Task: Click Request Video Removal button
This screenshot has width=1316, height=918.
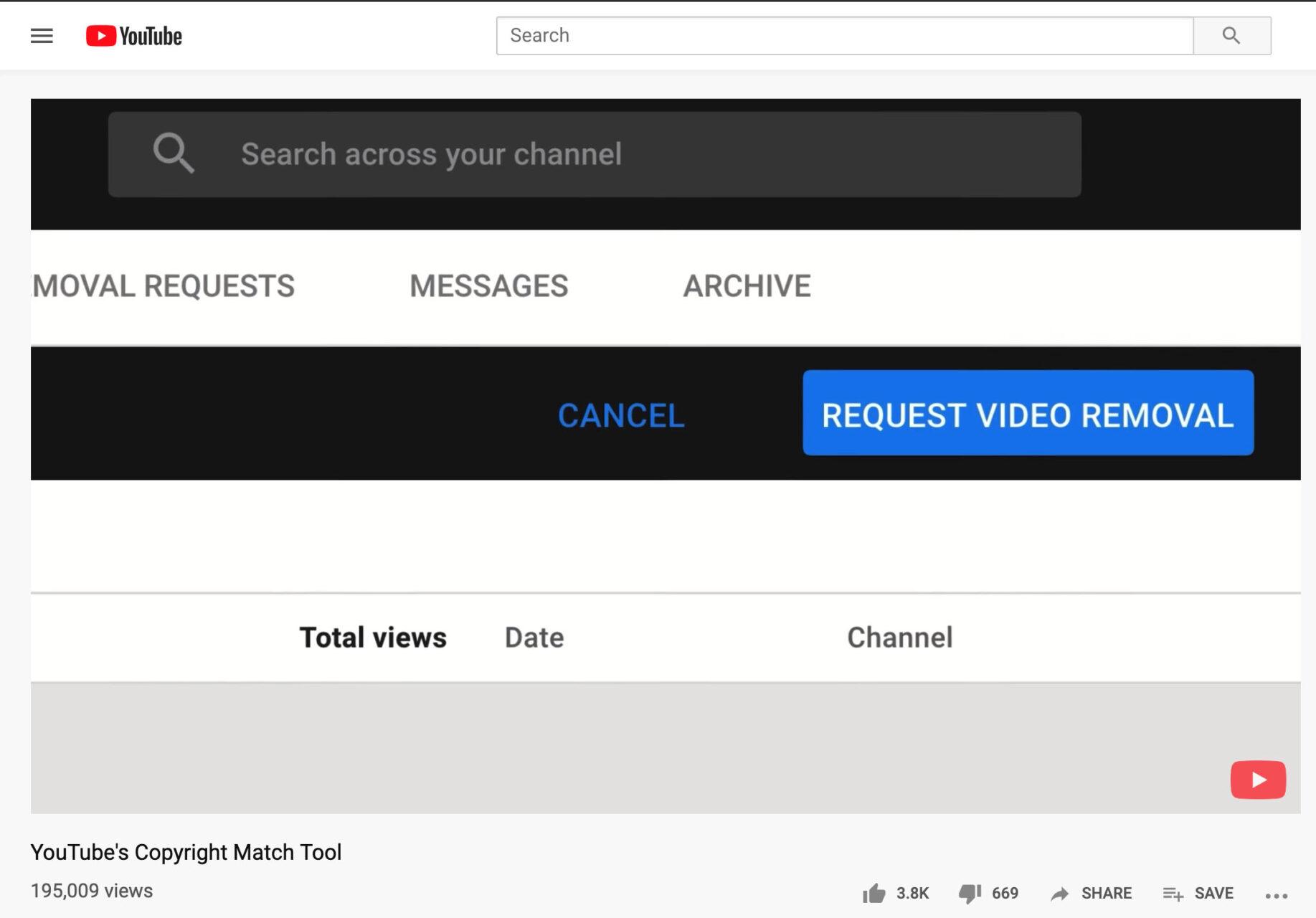Action: (1028, 413)
